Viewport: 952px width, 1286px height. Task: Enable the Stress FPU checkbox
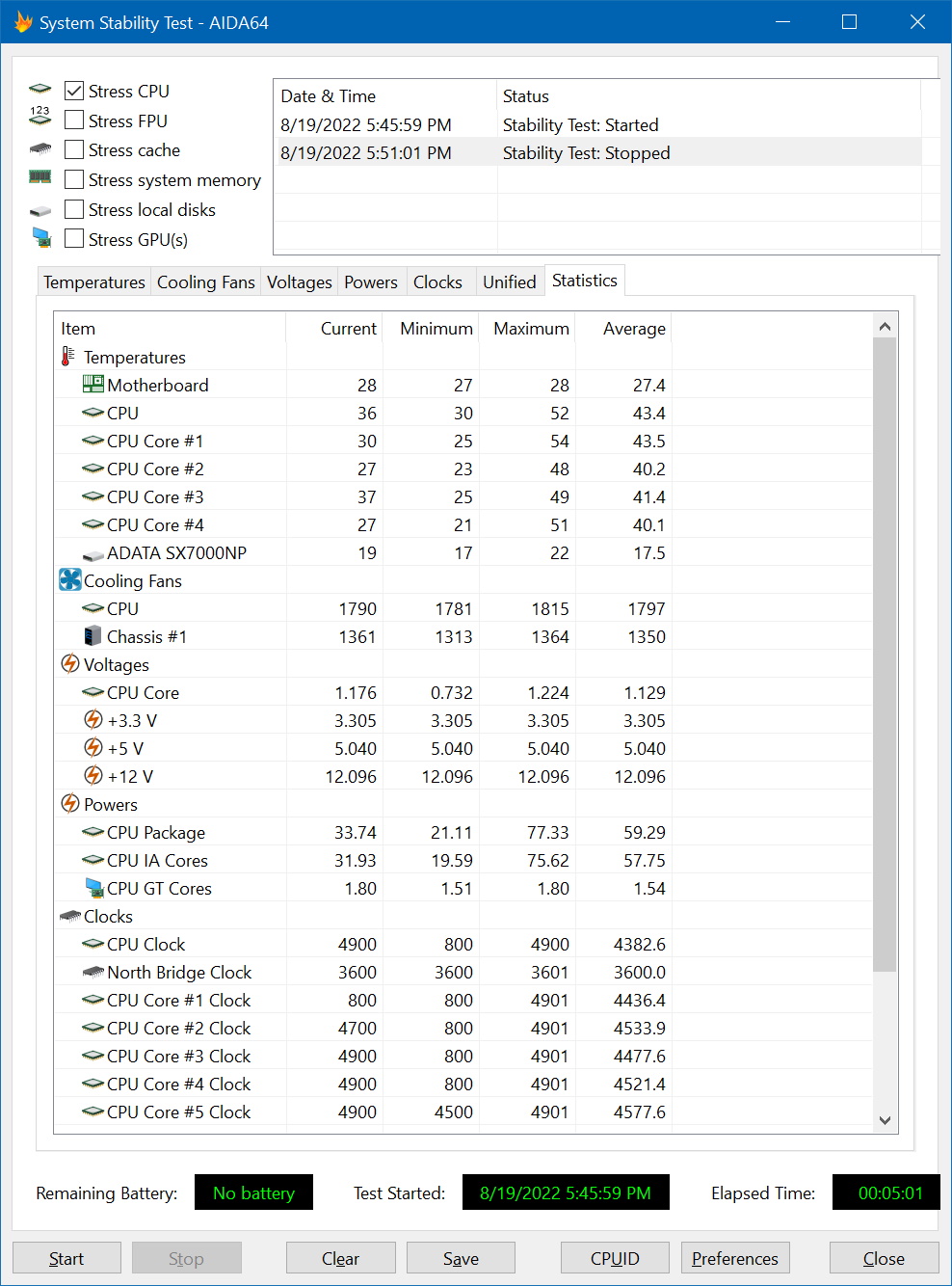74,121
